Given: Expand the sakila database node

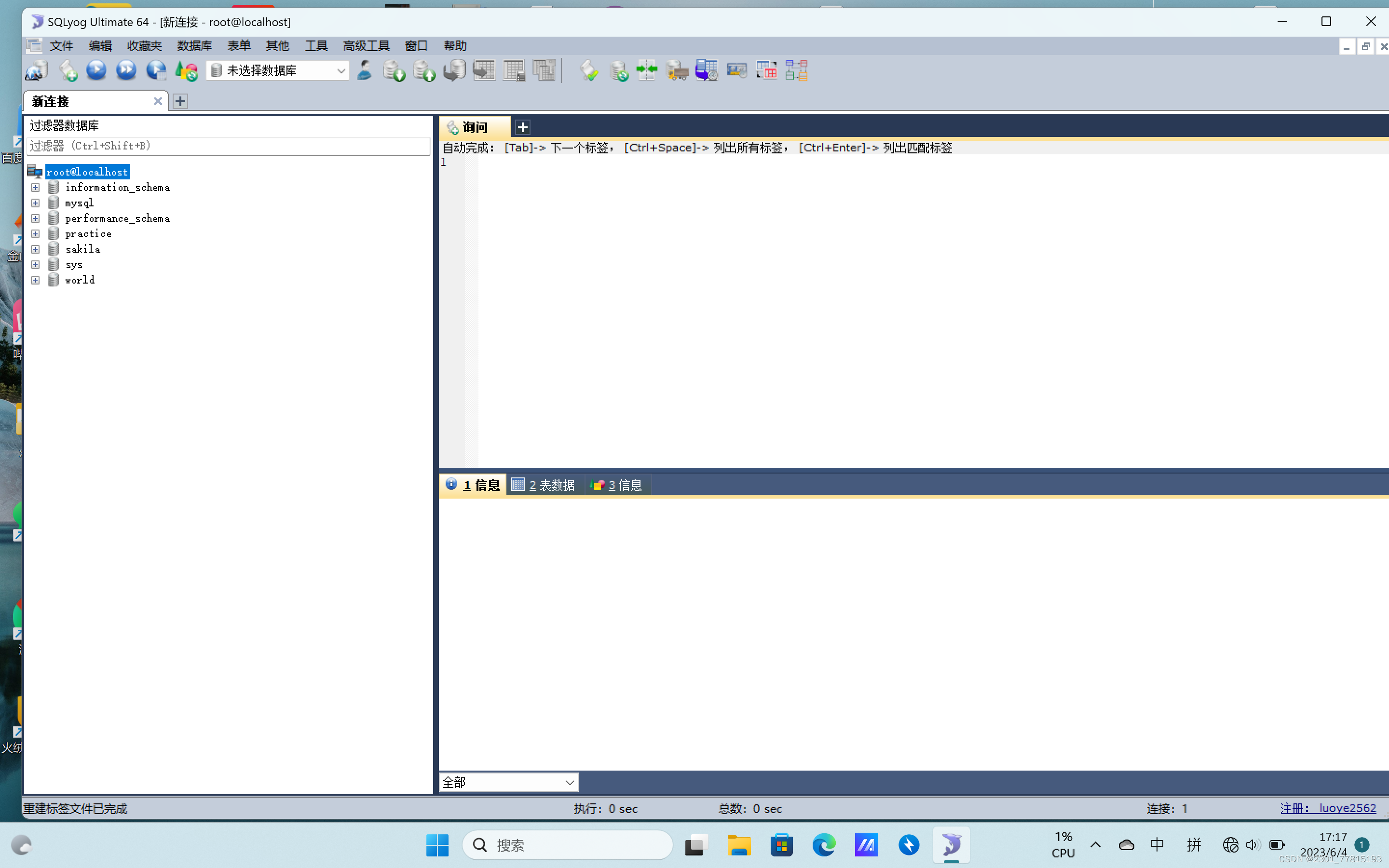Looking at the screenshot, I should pos(35,248).
